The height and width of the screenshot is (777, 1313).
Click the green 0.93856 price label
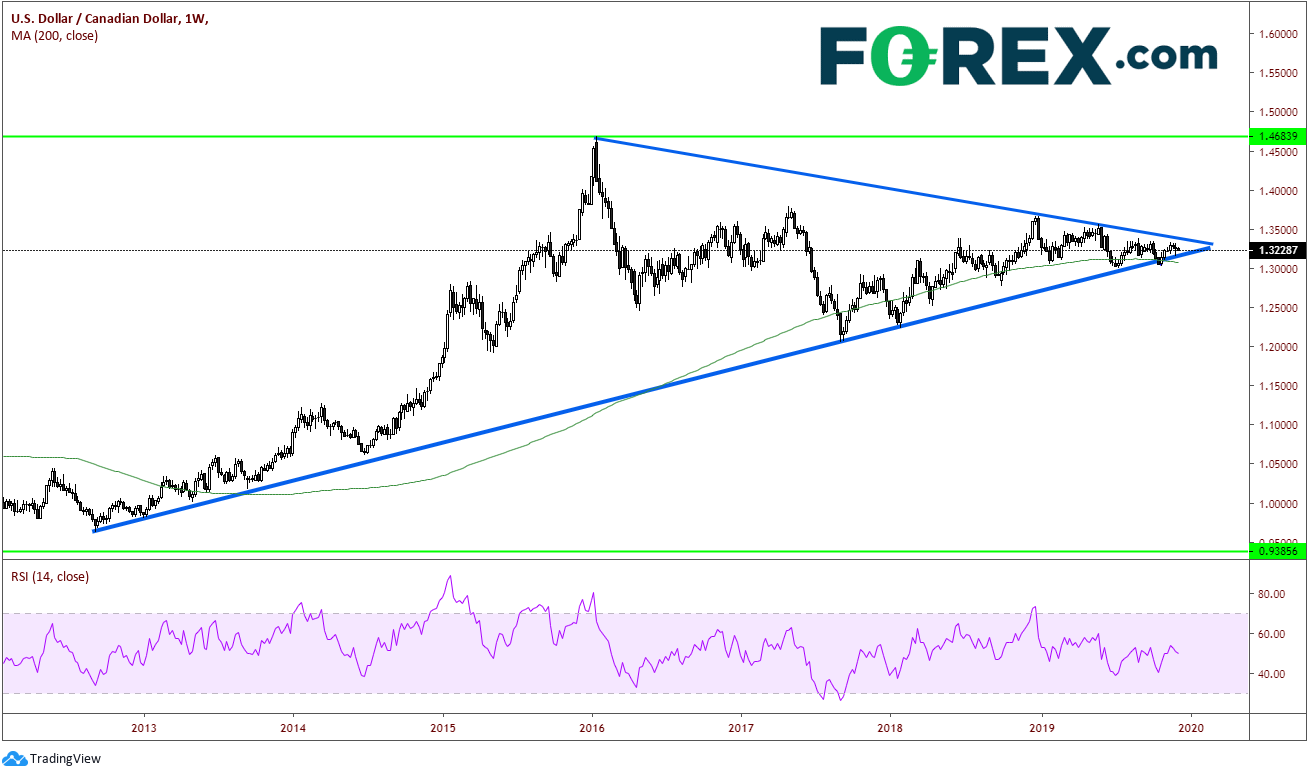pos(1278,551)
